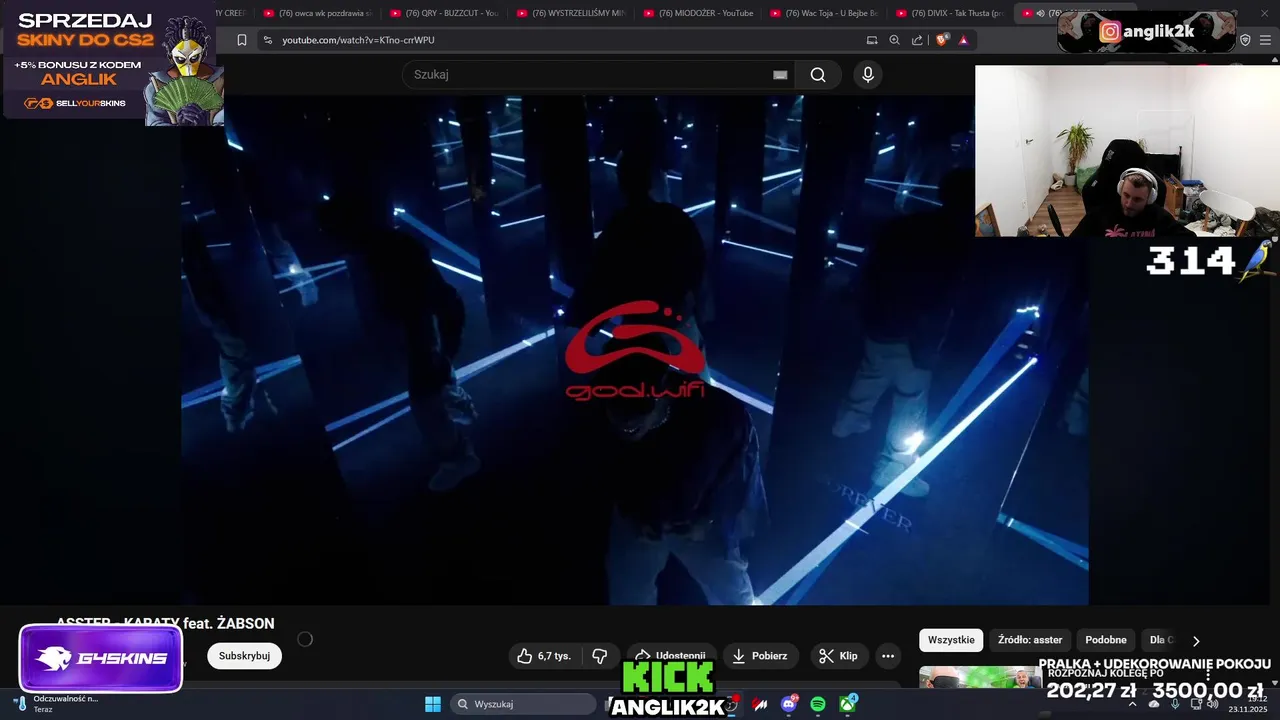The width and height of the screenshot is (1280, 720).
Task: Click the voice search microphone button
Action: (868, 75)
